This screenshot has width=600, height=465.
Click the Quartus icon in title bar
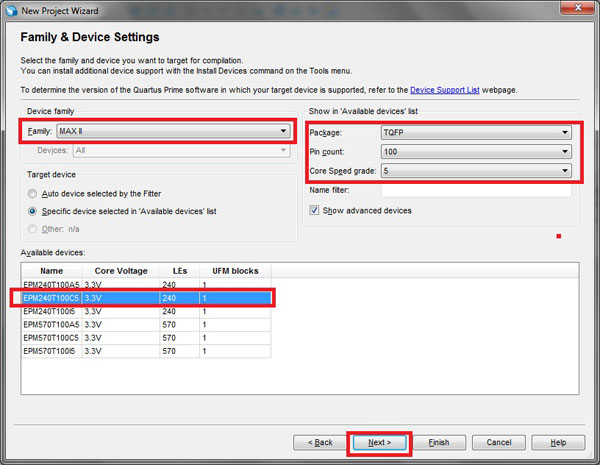coord(12,11)
